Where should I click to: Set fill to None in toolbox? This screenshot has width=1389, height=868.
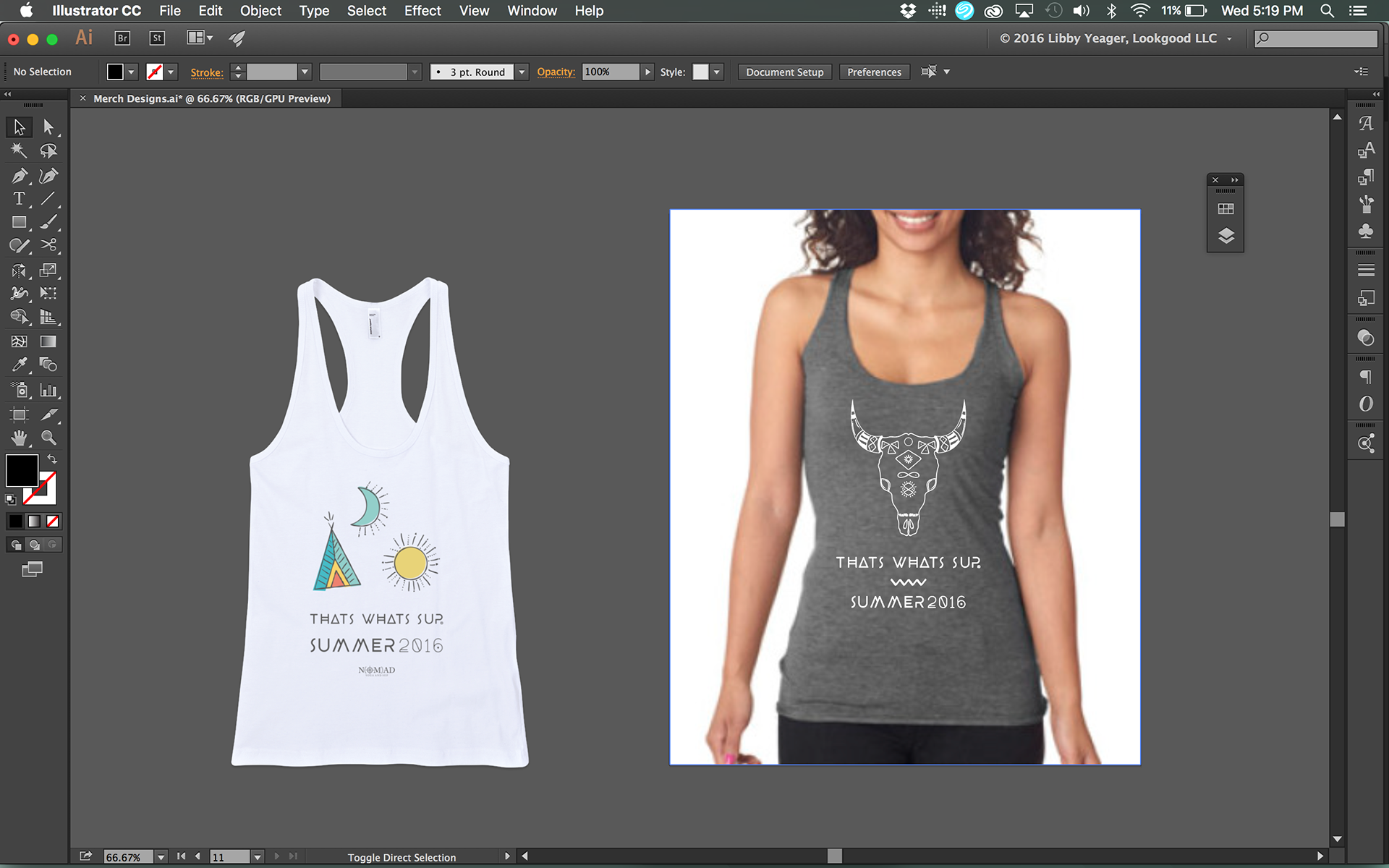53,521
